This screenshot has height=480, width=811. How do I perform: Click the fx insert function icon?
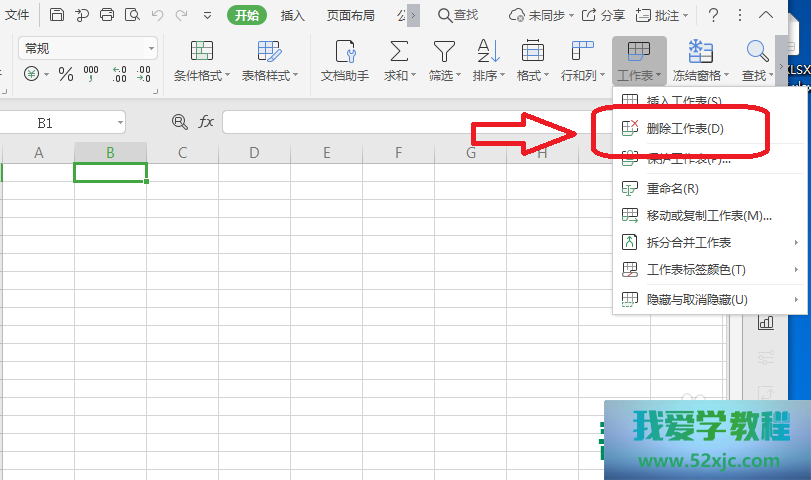pyautogui.click(x=206, y=121)
